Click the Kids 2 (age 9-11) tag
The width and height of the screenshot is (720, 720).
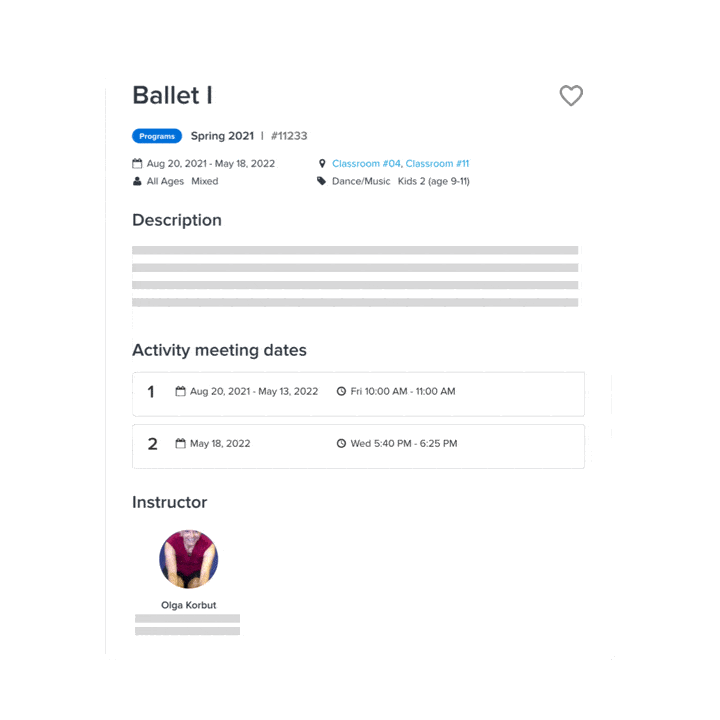coord(433,181)
